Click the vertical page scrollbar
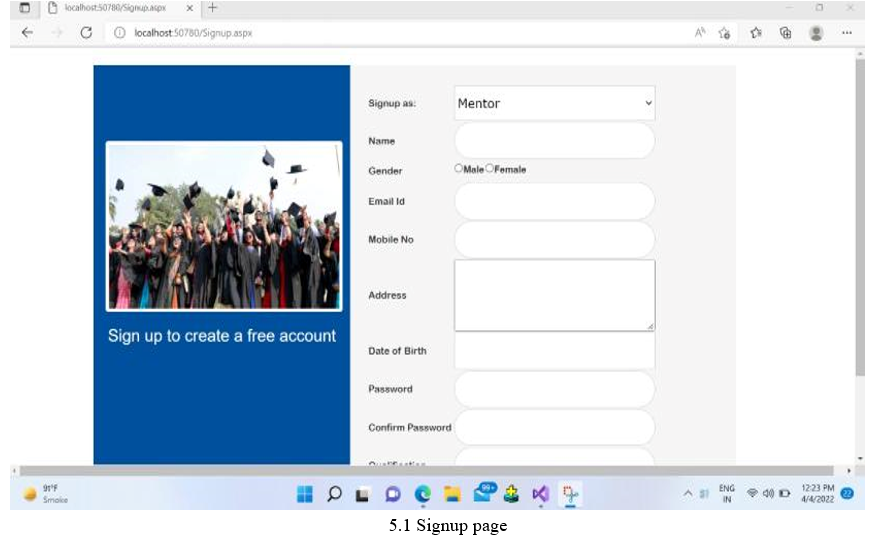Image resolution: width=872 pixels, height=539 pixels. (860, 217)
